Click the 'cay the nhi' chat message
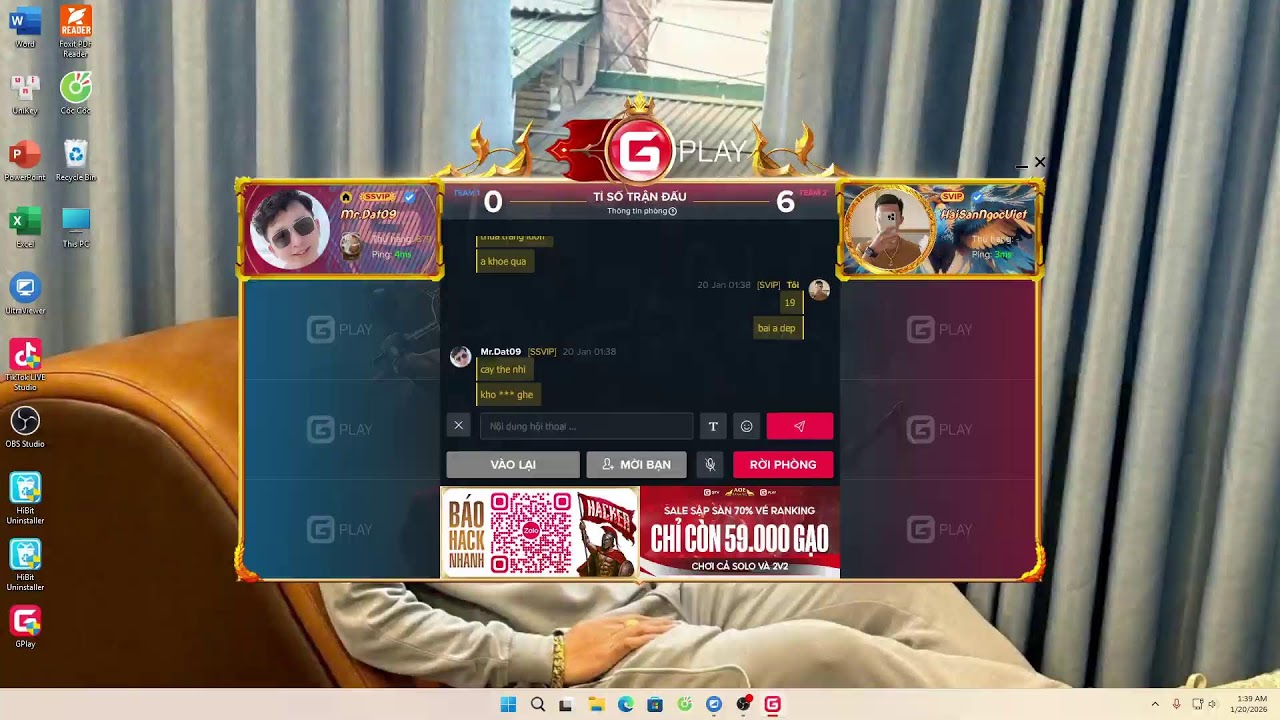Screen dimensions: 1280x720 coord(503,370)
